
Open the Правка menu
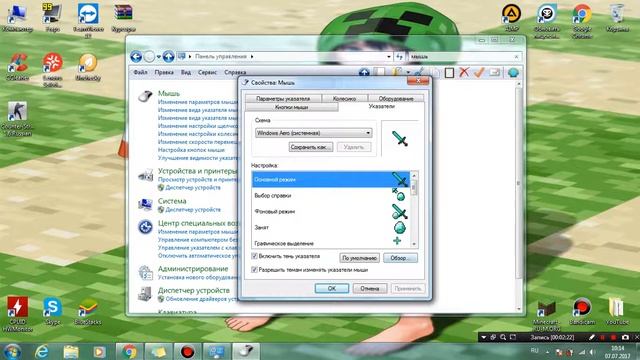point(164,72)
